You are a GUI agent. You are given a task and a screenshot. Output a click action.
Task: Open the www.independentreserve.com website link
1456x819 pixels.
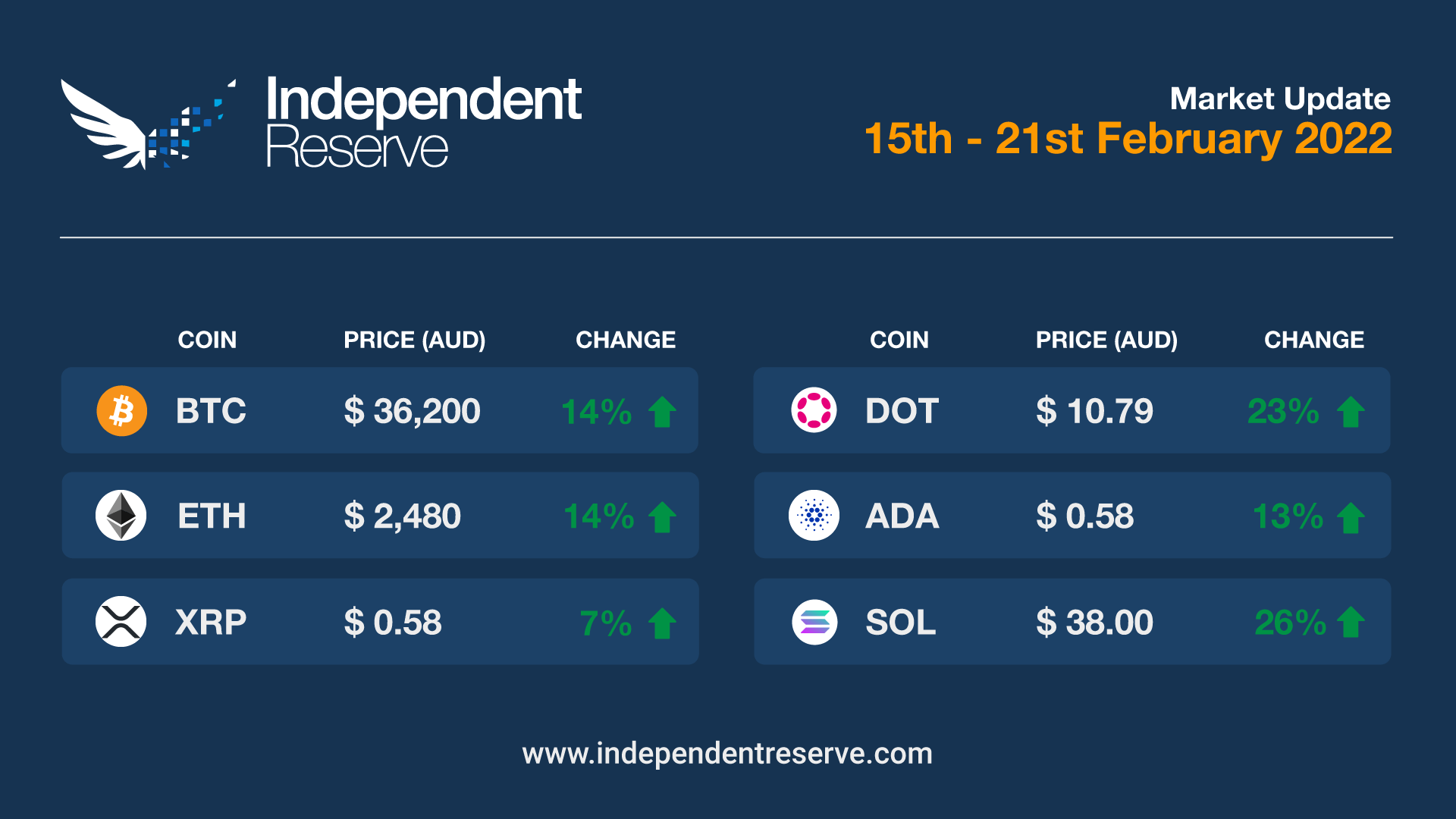(727, 754)
